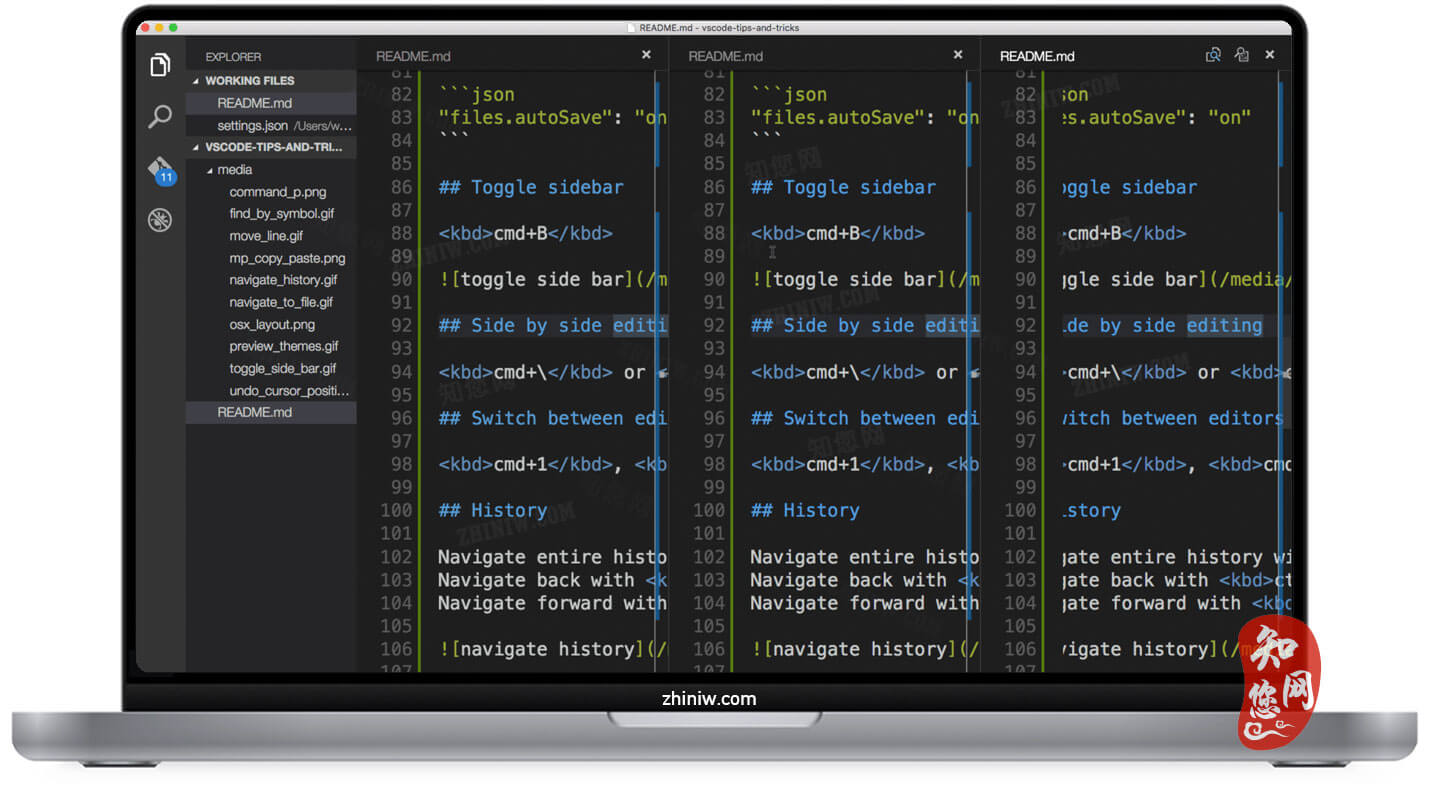Click 'Navigate back with' line in first editor
Viewport: 1429px width, 797px height.
click(553, 580)
